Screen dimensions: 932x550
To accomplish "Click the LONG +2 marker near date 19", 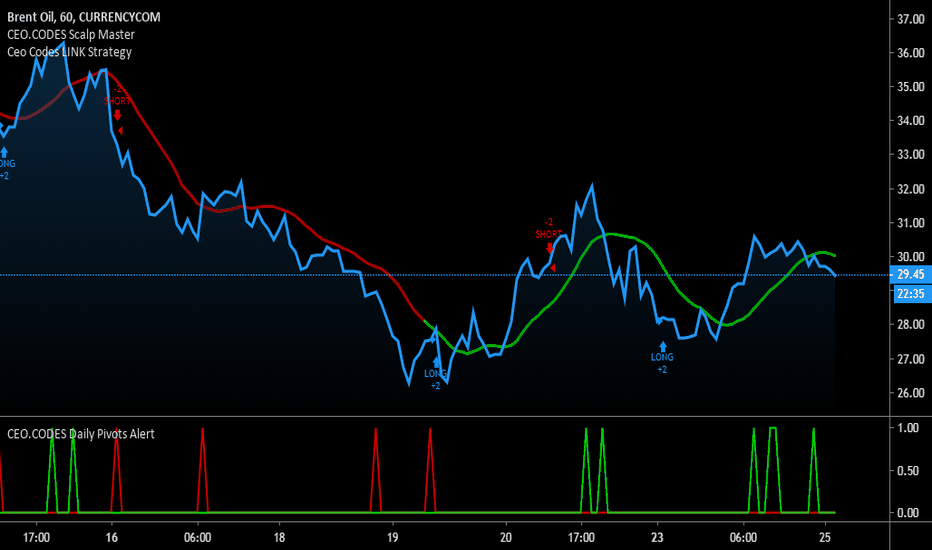I will tap(436, 373).
